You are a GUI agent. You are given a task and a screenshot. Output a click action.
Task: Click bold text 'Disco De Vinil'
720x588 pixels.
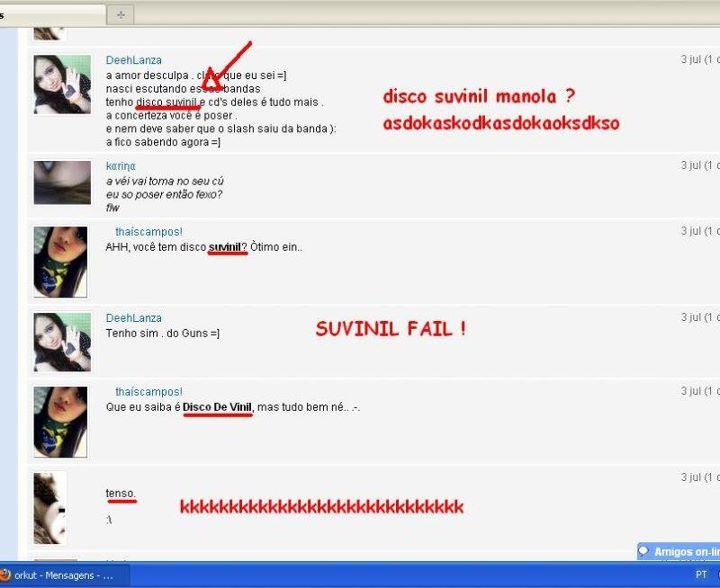coord(217,408)
